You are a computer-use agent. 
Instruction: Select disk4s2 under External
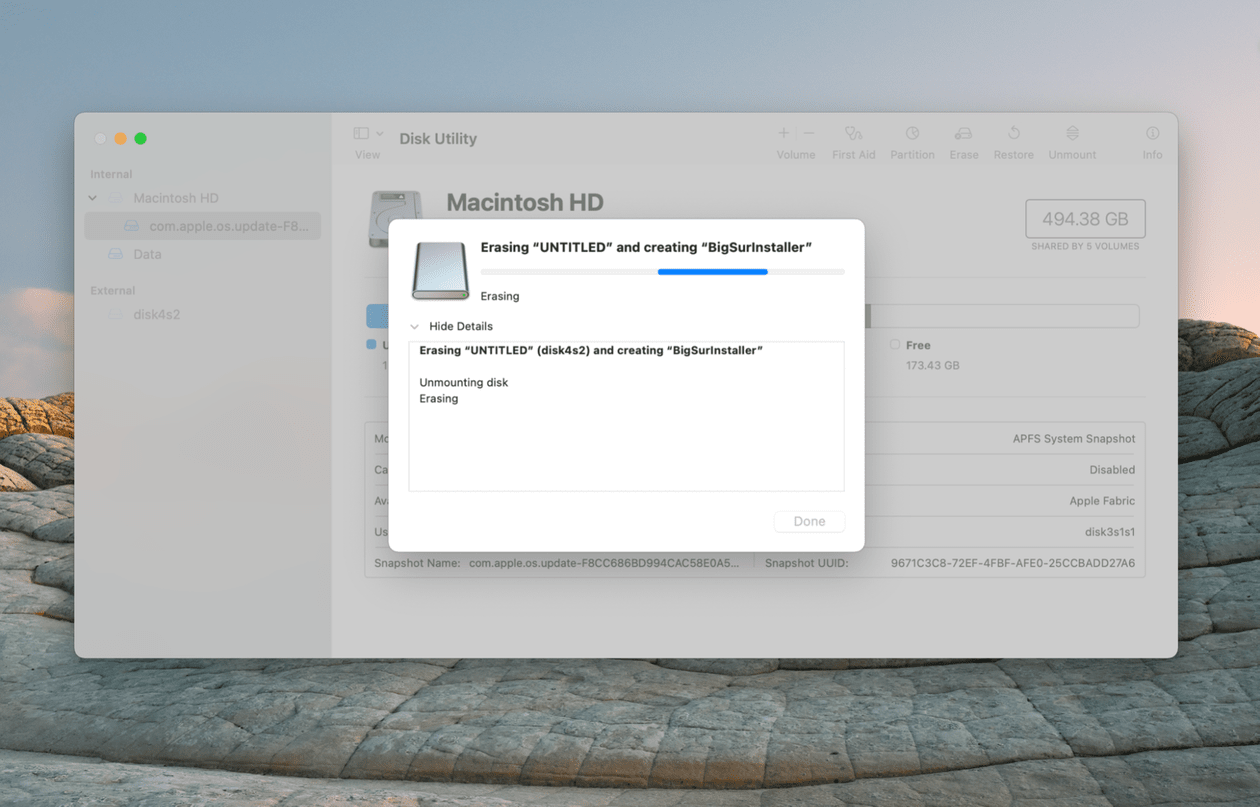tap(157, 314)
